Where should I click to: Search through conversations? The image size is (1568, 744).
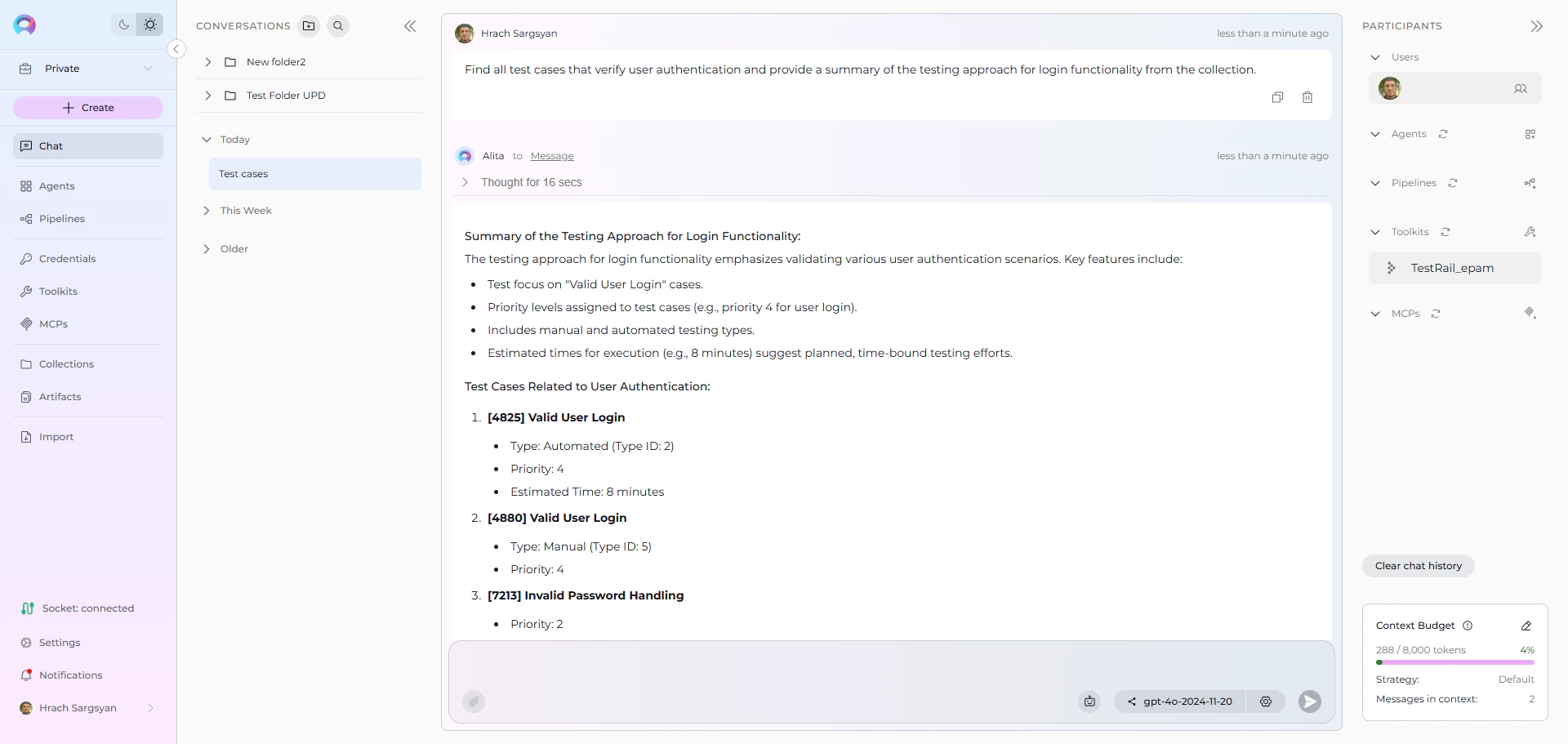click(338, 25)
